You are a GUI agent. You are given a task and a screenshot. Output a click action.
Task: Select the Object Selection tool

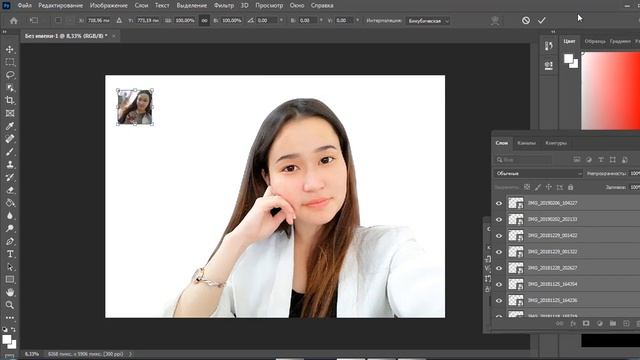point(10,87)
